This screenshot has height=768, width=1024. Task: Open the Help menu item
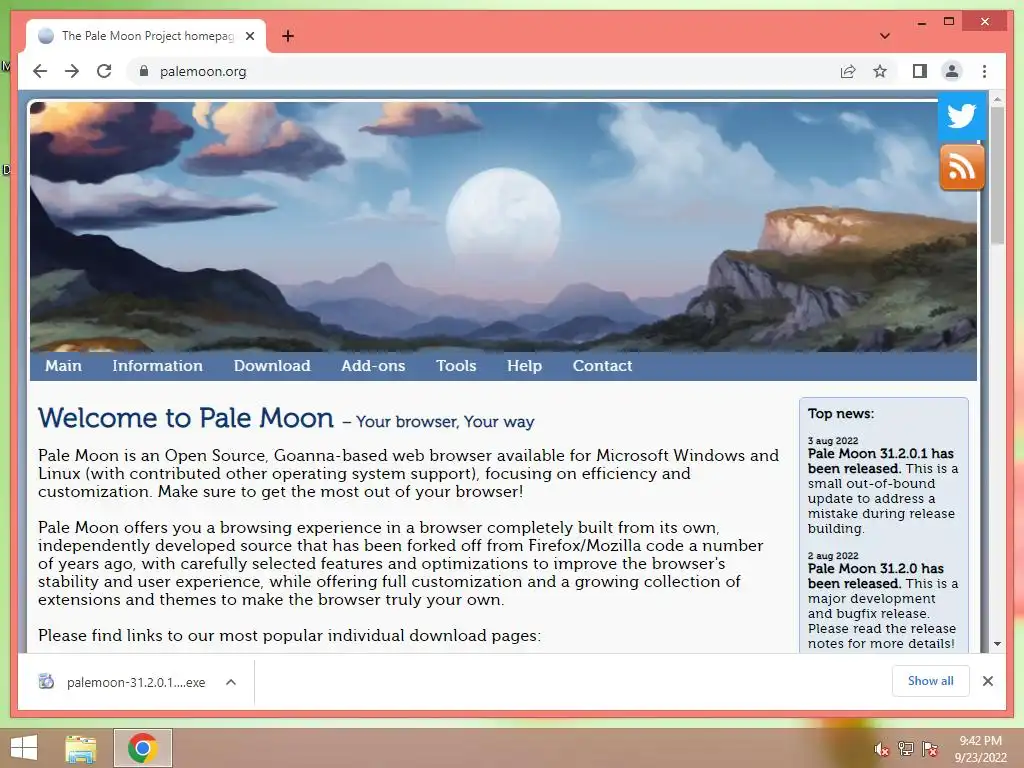[x=524, y=366]
